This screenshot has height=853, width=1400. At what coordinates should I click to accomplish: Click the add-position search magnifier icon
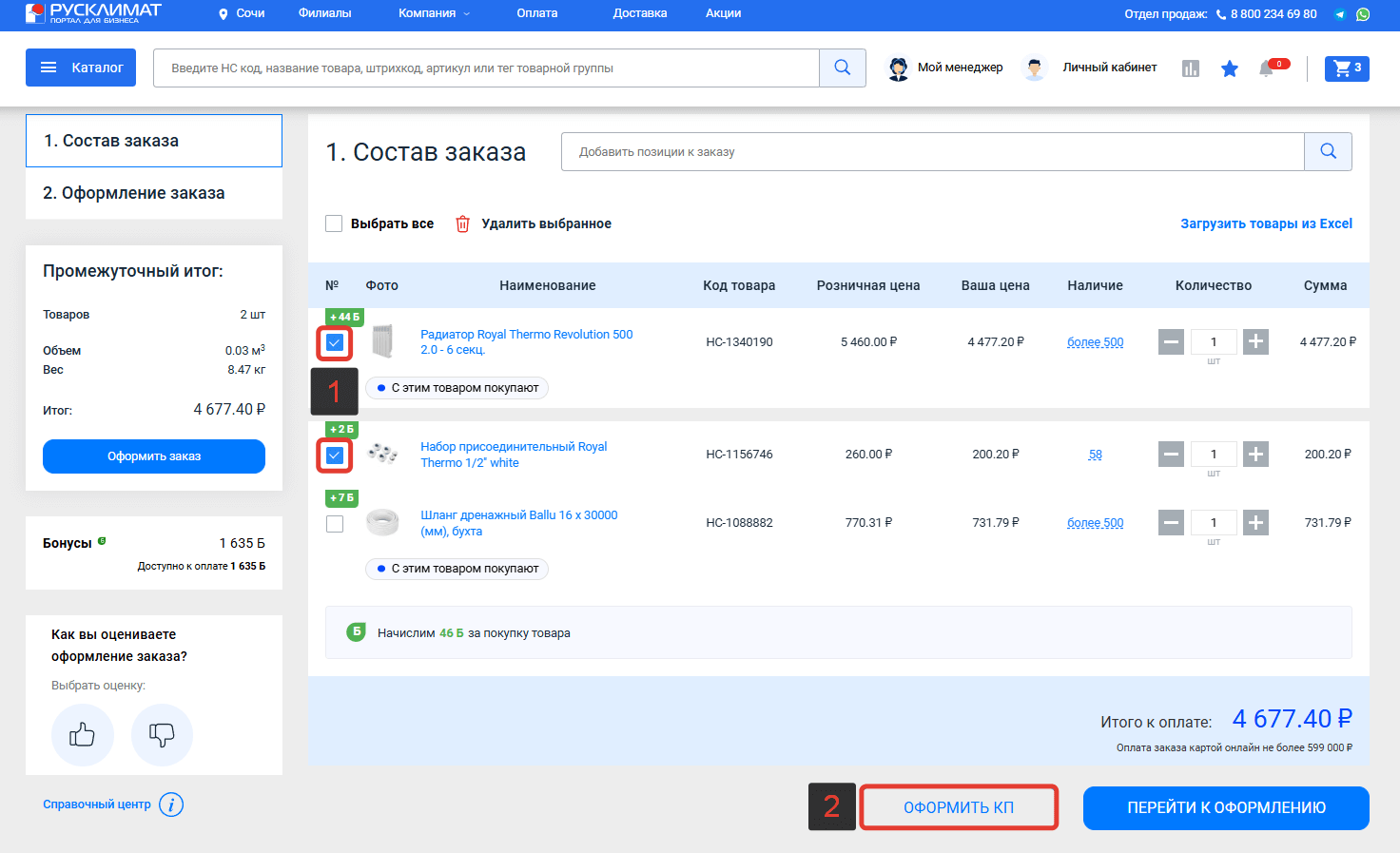click(x=1329, y=151)
